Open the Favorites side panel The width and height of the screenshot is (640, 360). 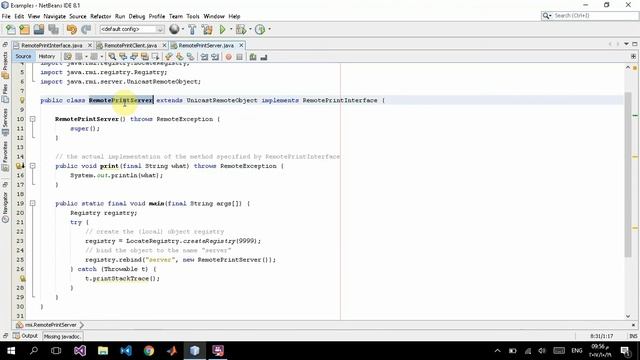(5, 156)
